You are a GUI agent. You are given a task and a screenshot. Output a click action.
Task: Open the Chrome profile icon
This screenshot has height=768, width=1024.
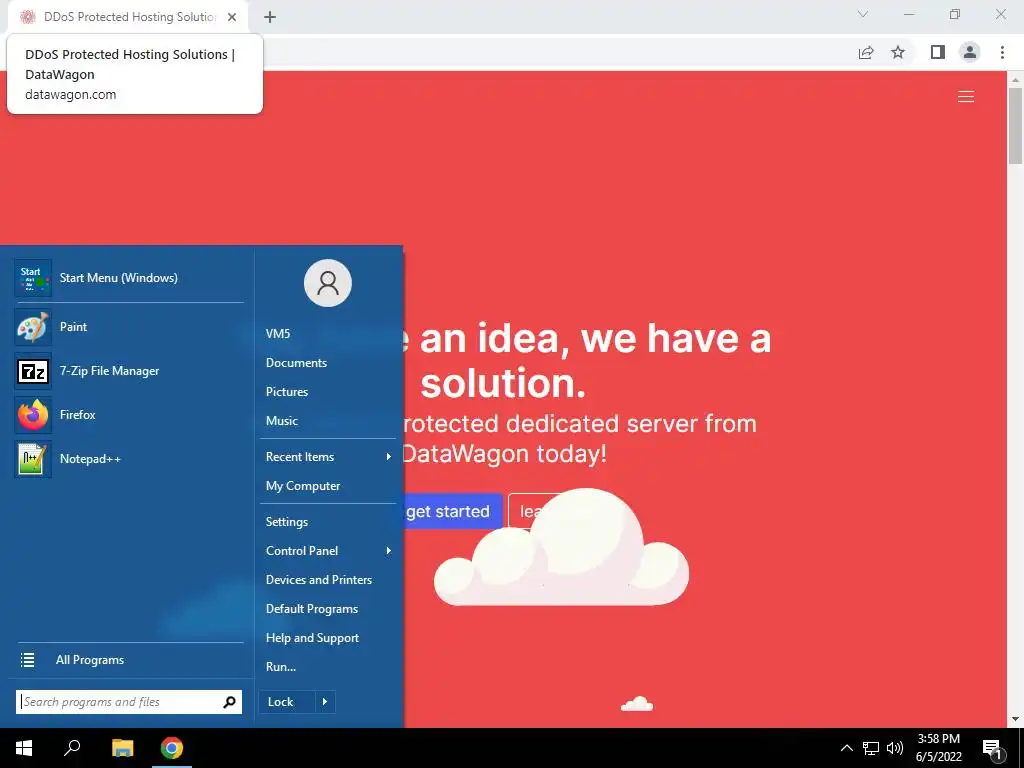tap(970, 52)
